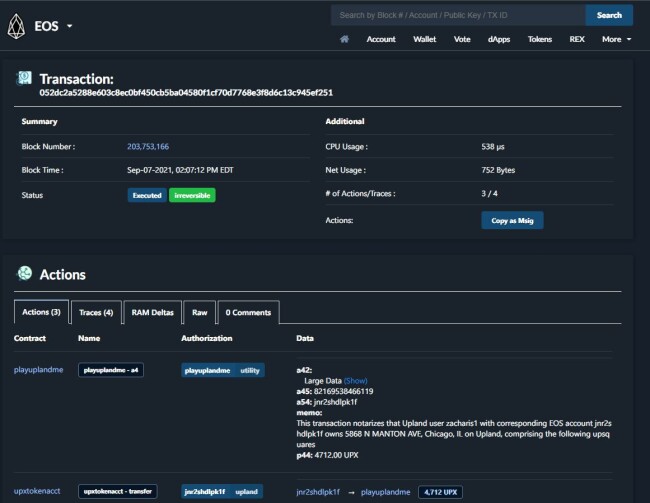
Task: Click the upxtokenacct - transfer action badge
Action: tap(118, 491)
